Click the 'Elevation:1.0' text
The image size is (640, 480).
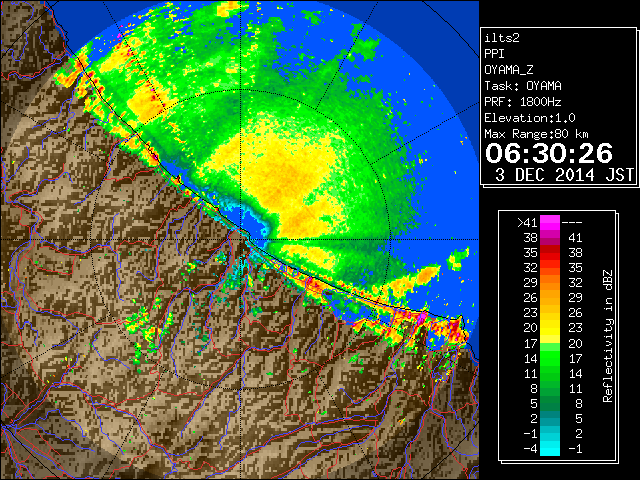(x=530, y=118)
